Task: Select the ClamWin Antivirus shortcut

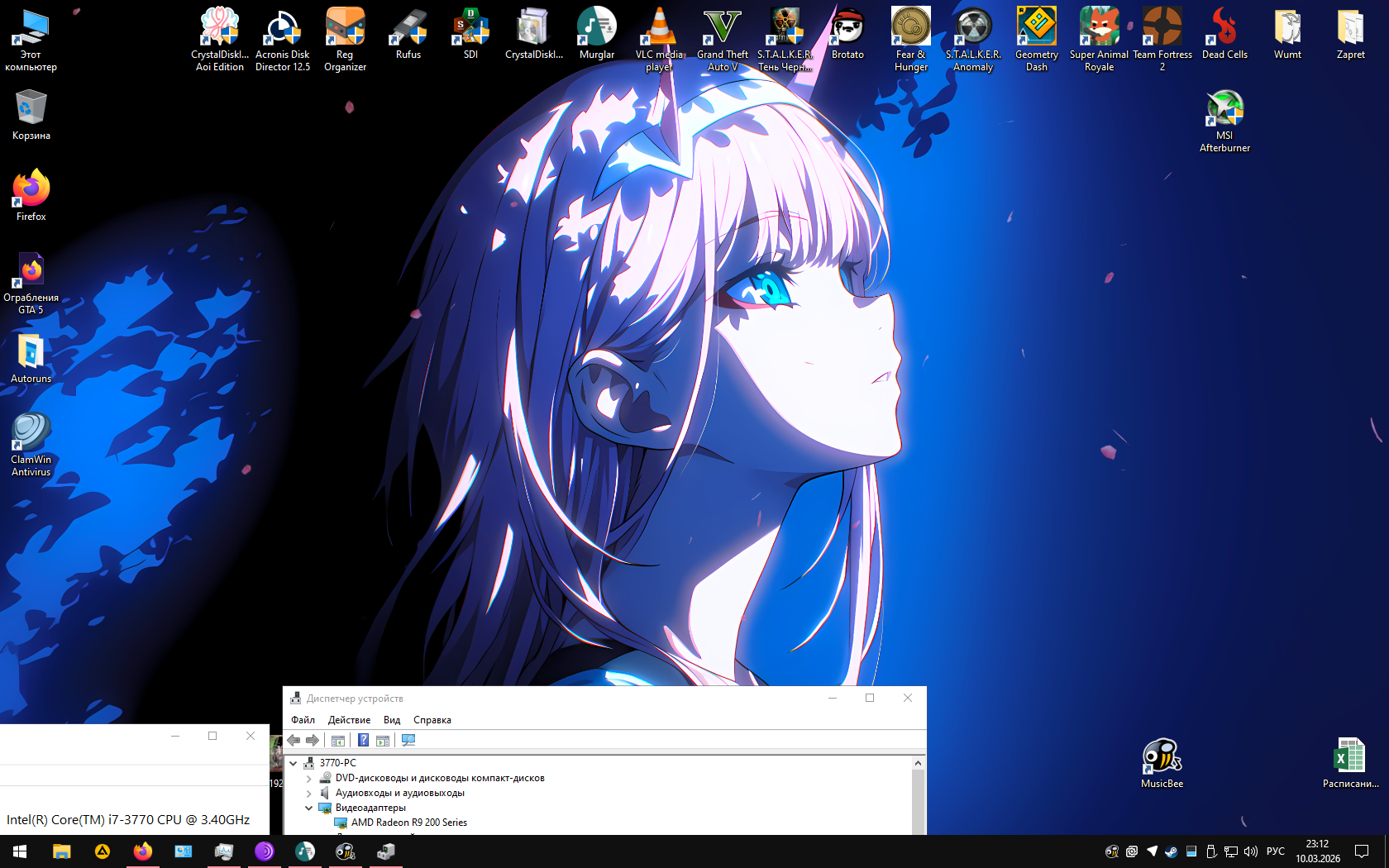Action: (31, 445)
